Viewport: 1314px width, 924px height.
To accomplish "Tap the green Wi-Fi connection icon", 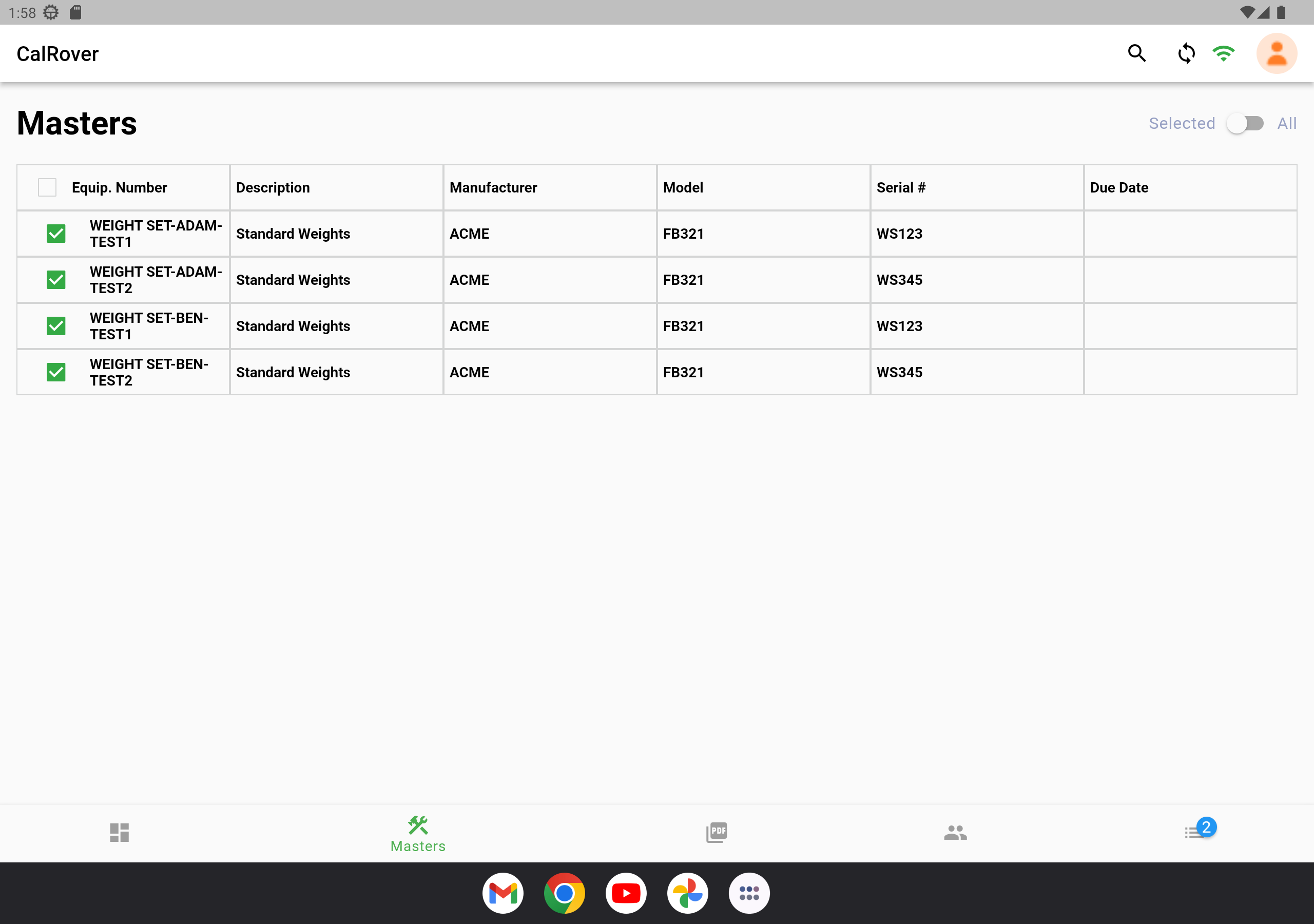I will [1223, 53].
